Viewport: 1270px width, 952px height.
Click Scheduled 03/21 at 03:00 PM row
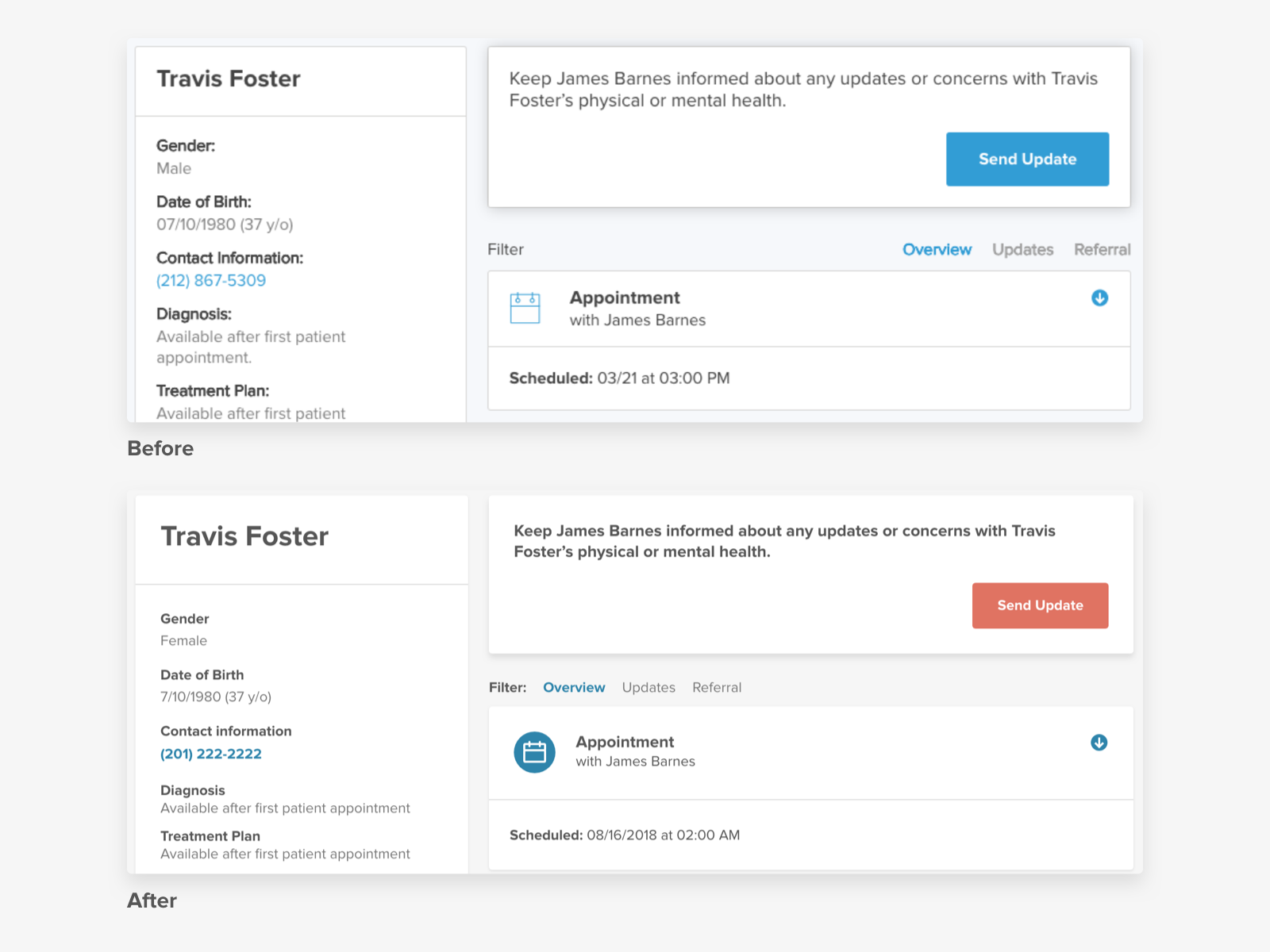619,378
